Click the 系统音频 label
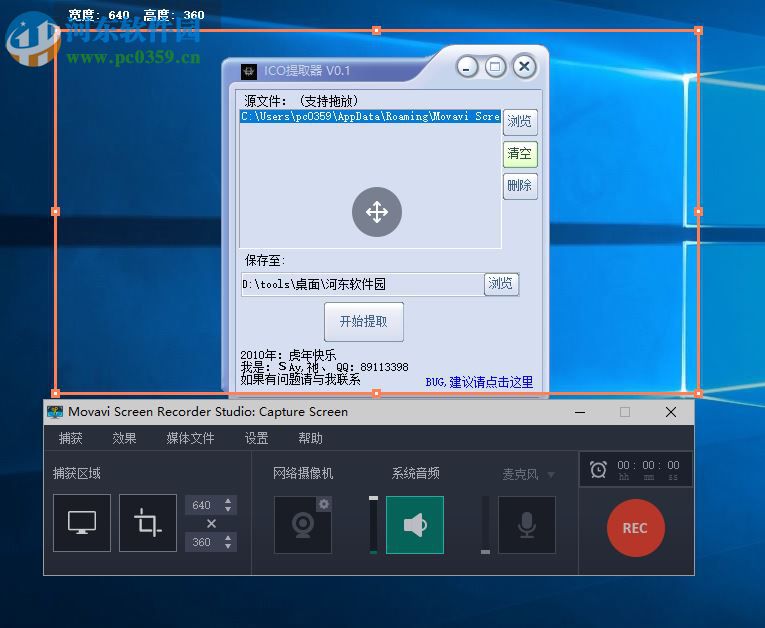 (x=416, y=473)
